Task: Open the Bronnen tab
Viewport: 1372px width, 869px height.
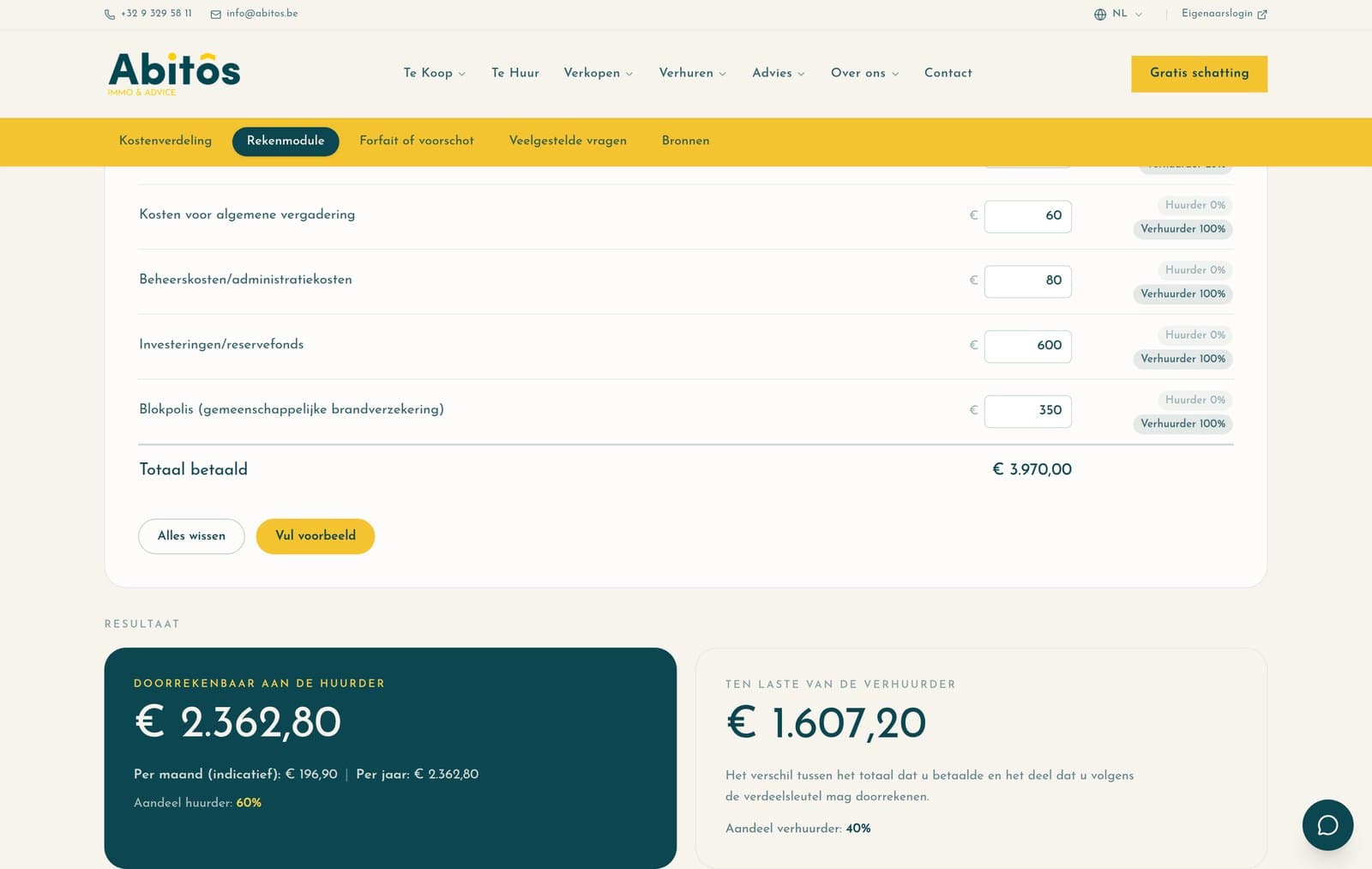Action: pos(685,141)
